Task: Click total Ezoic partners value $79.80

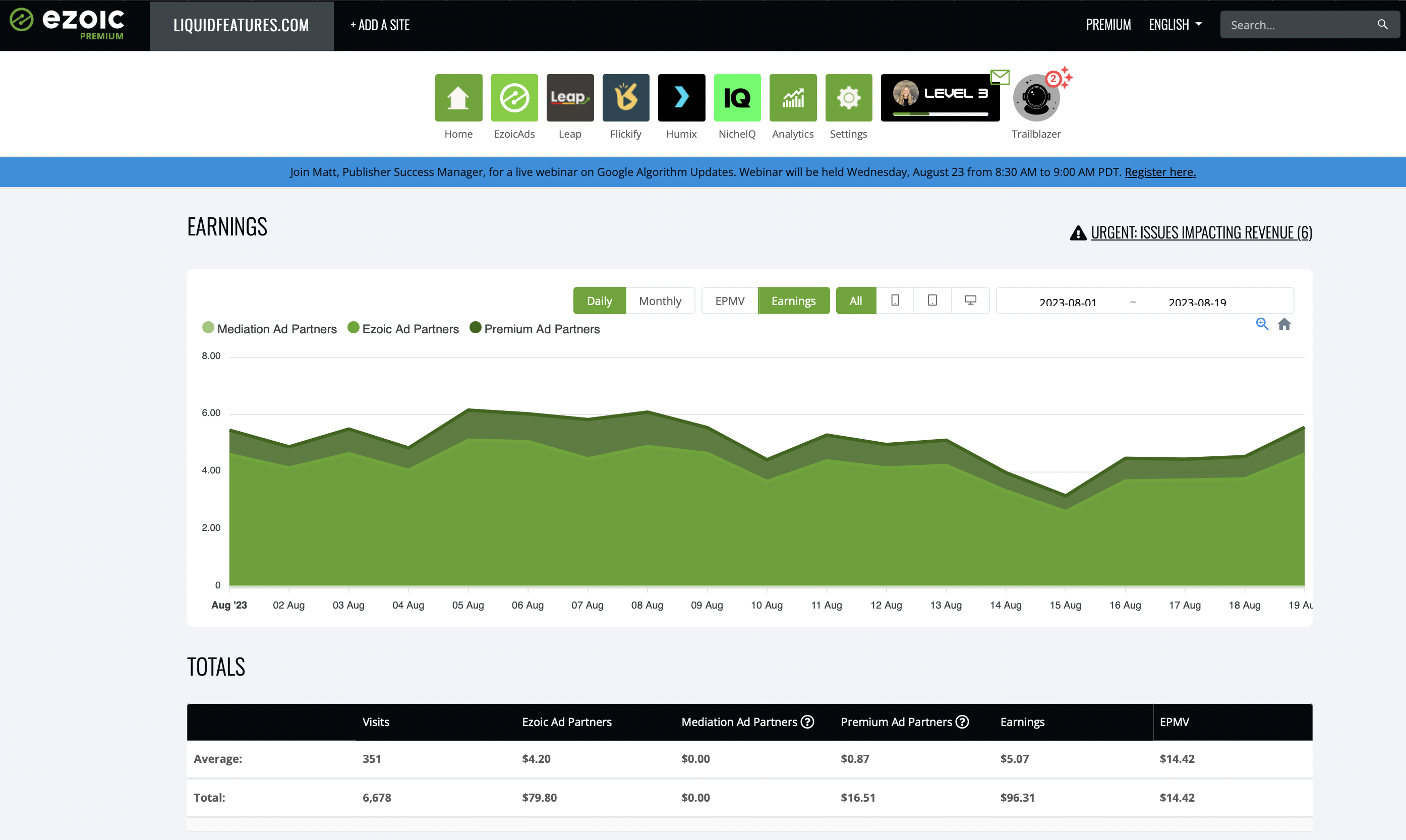Action: (540, 797)
